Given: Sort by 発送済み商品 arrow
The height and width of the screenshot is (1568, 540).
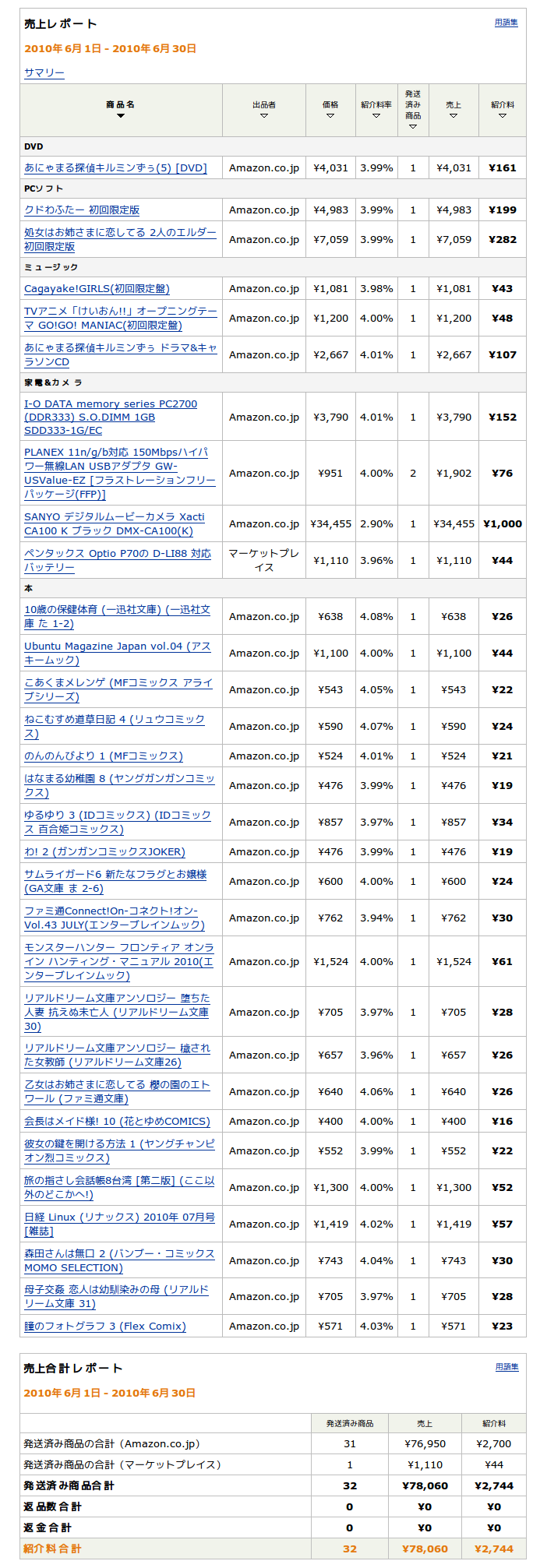Looking at the screenshot, I should click(413, 127).
